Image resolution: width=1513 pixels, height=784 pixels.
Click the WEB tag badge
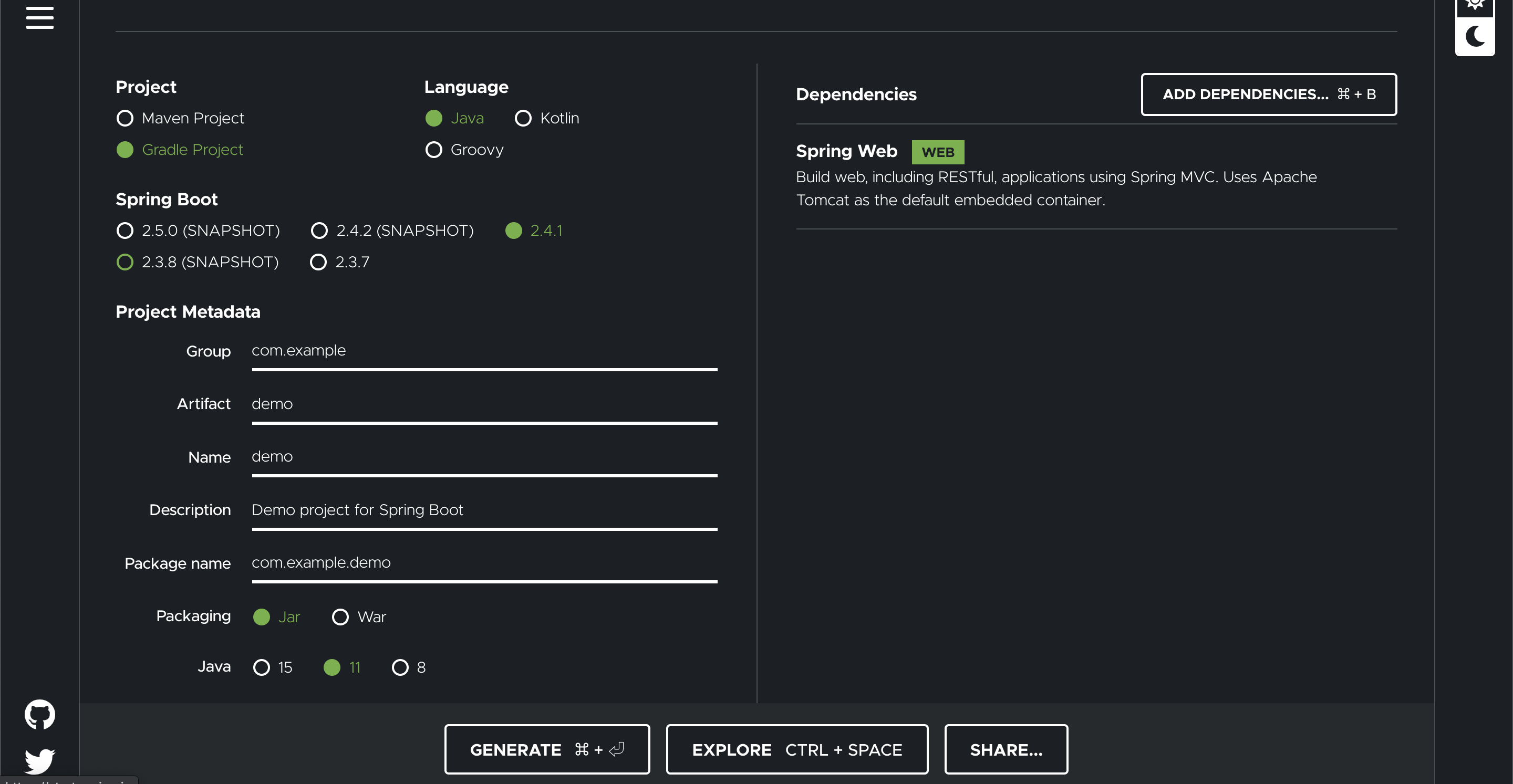(937, 152)
